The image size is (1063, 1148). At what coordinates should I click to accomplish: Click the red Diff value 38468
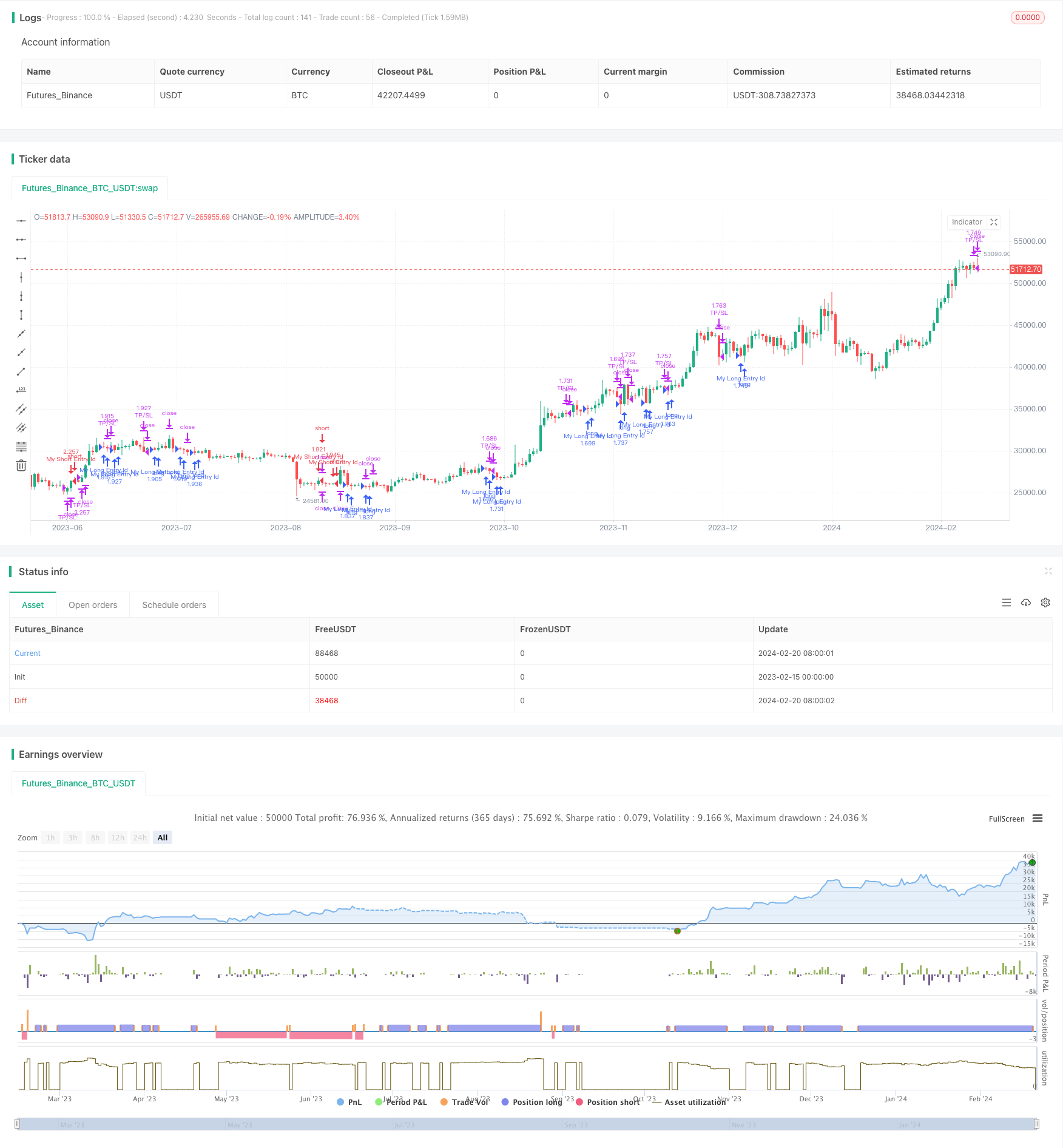(326, 701)
